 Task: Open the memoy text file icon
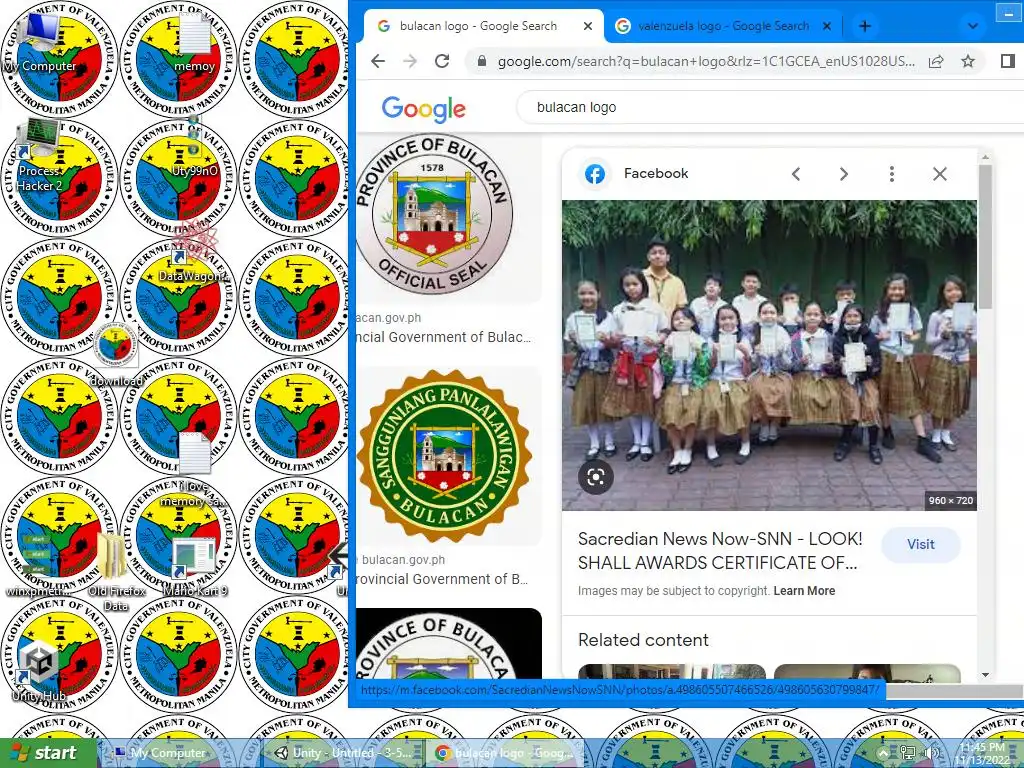coord(194,42)
